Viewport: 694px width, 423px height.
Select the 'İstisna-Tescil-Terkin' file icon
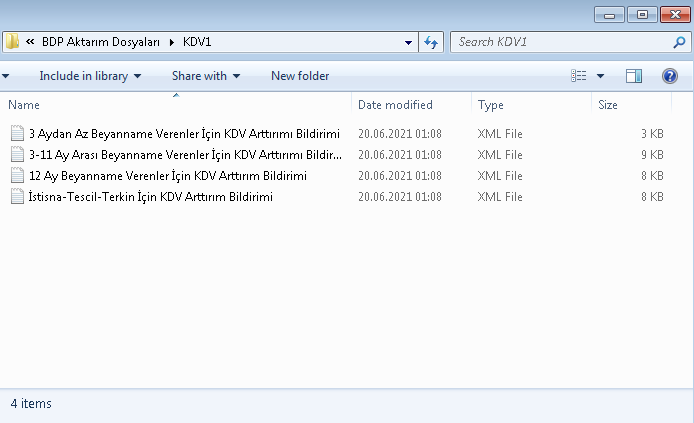point(17,196)
